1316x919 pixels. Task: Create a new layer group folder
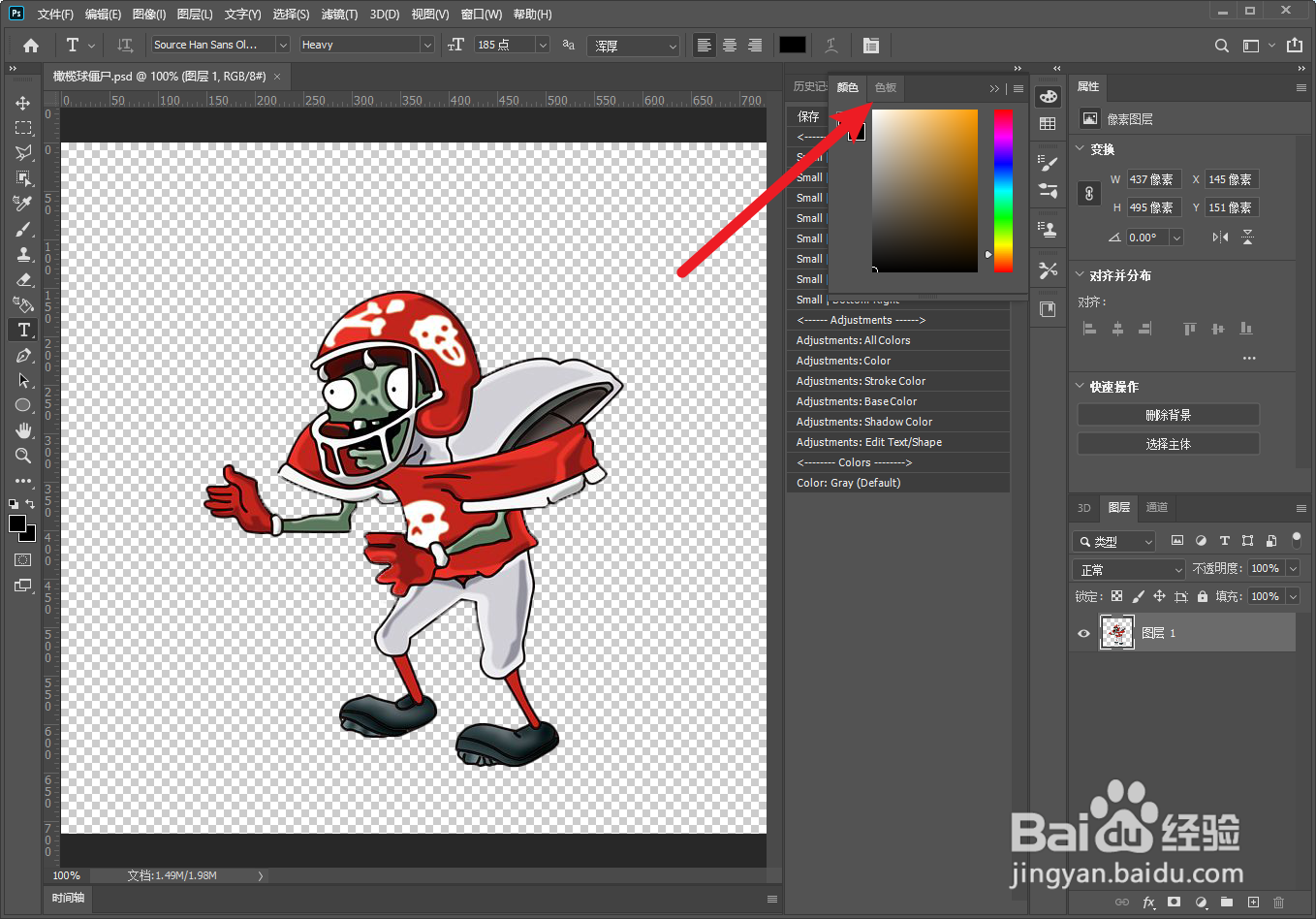(1227, 902)
